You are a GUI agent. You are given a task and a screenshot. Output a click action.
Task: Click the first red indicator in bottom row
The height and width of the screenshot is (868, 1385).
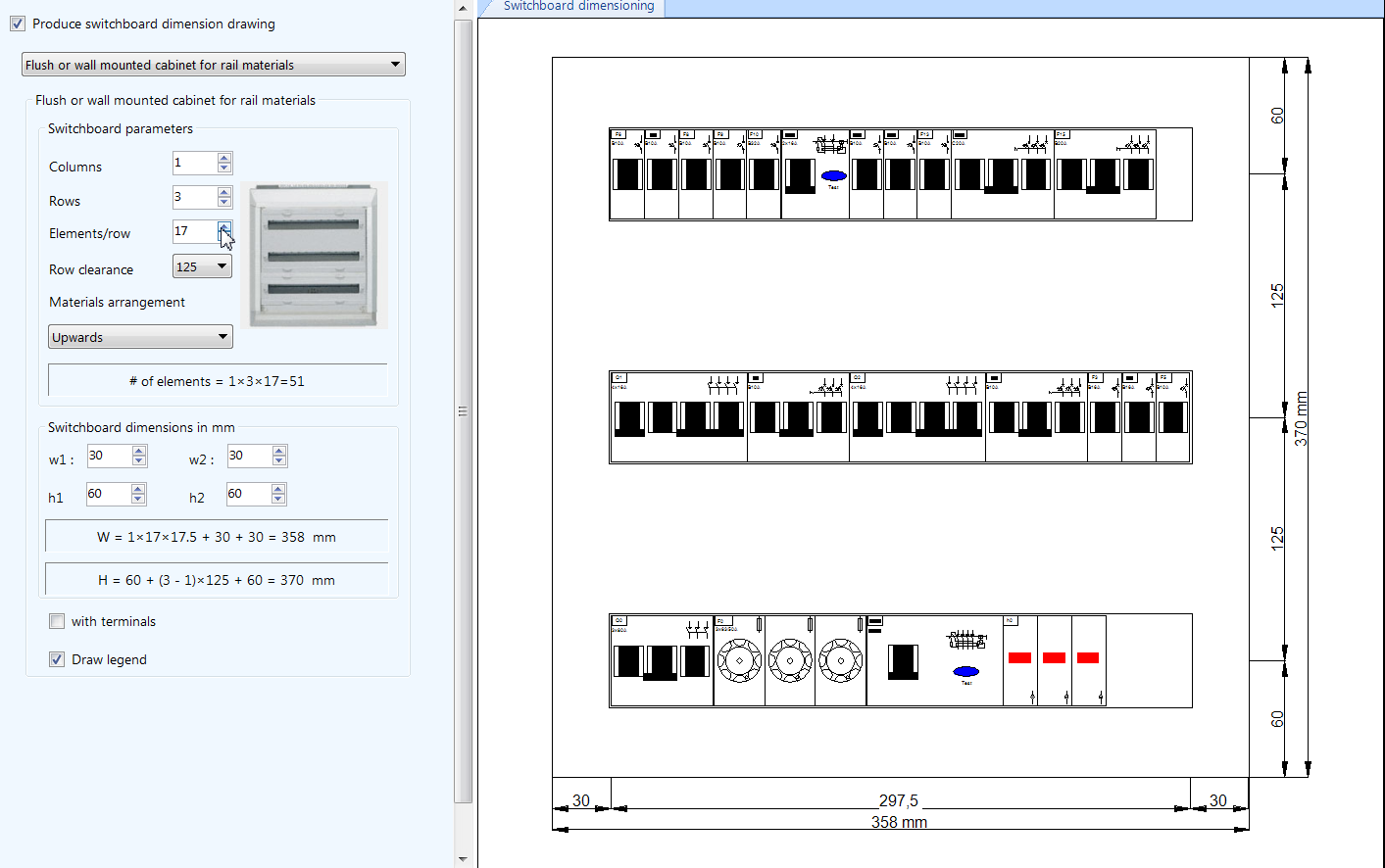point(1019,657)
